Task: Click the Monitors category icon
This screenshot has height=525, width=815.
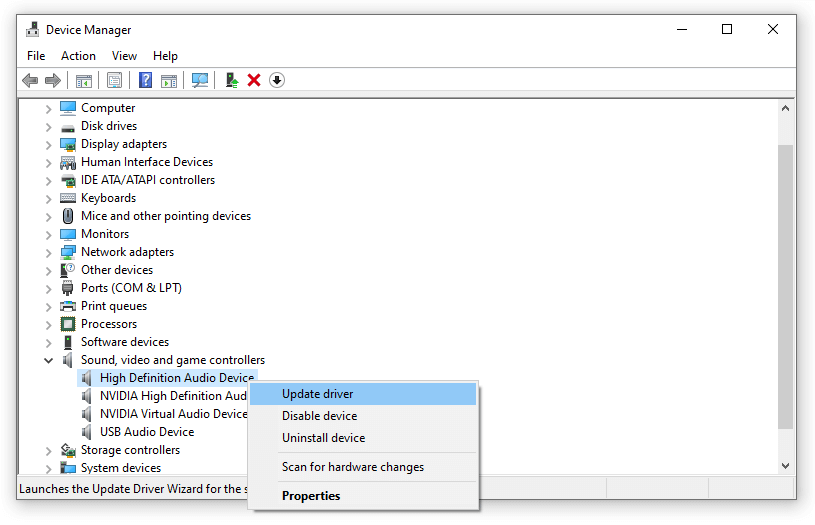Action: [68, 234]
